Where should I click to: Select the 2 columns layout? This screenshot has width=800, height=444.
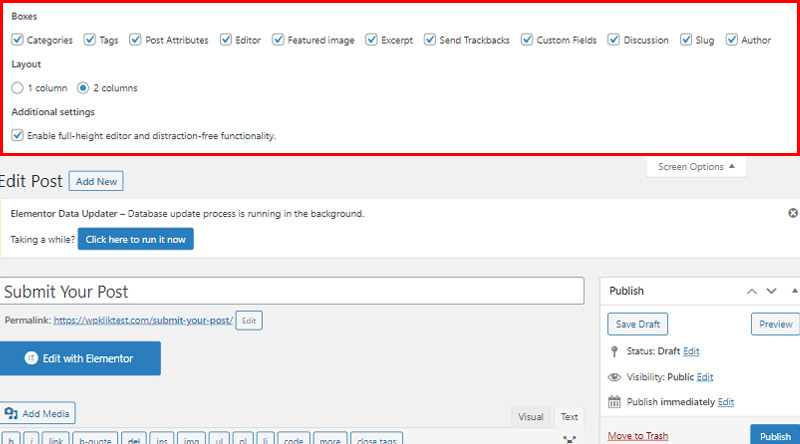pos(83,88)
